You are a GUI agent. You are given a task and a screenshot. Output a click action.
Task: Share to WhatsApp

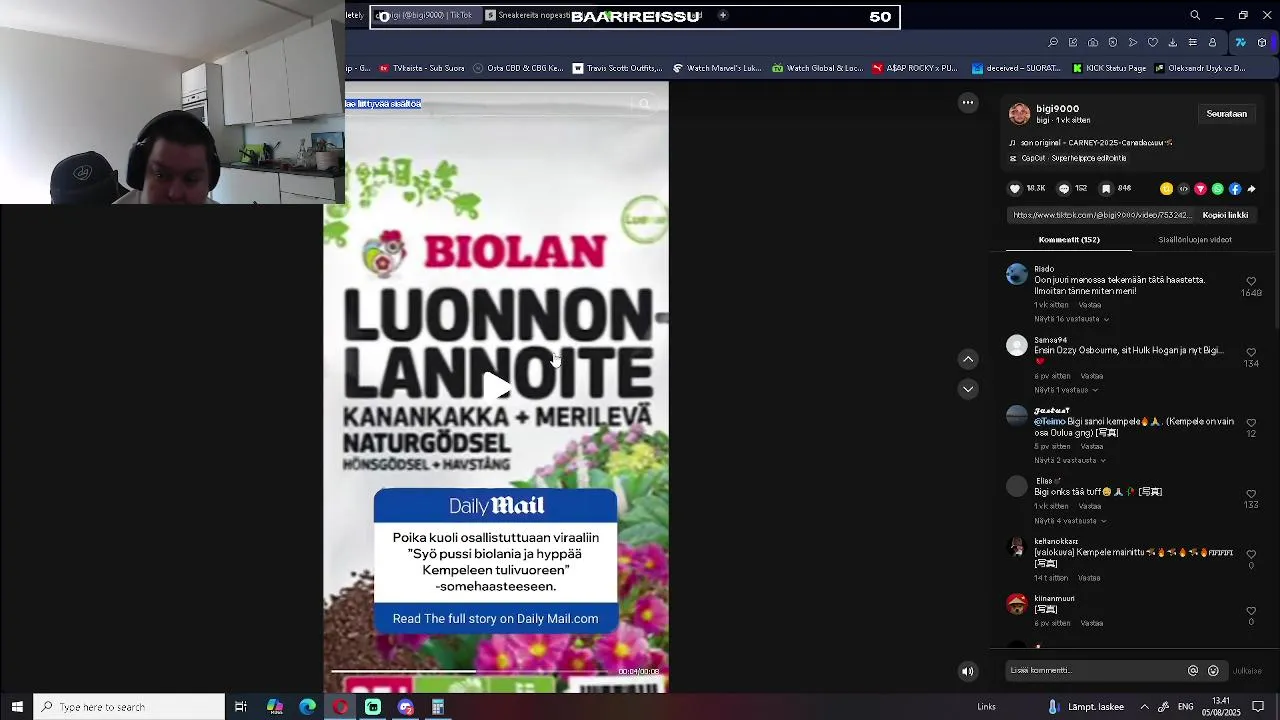pyautogui.click(x=1218, y=189)
